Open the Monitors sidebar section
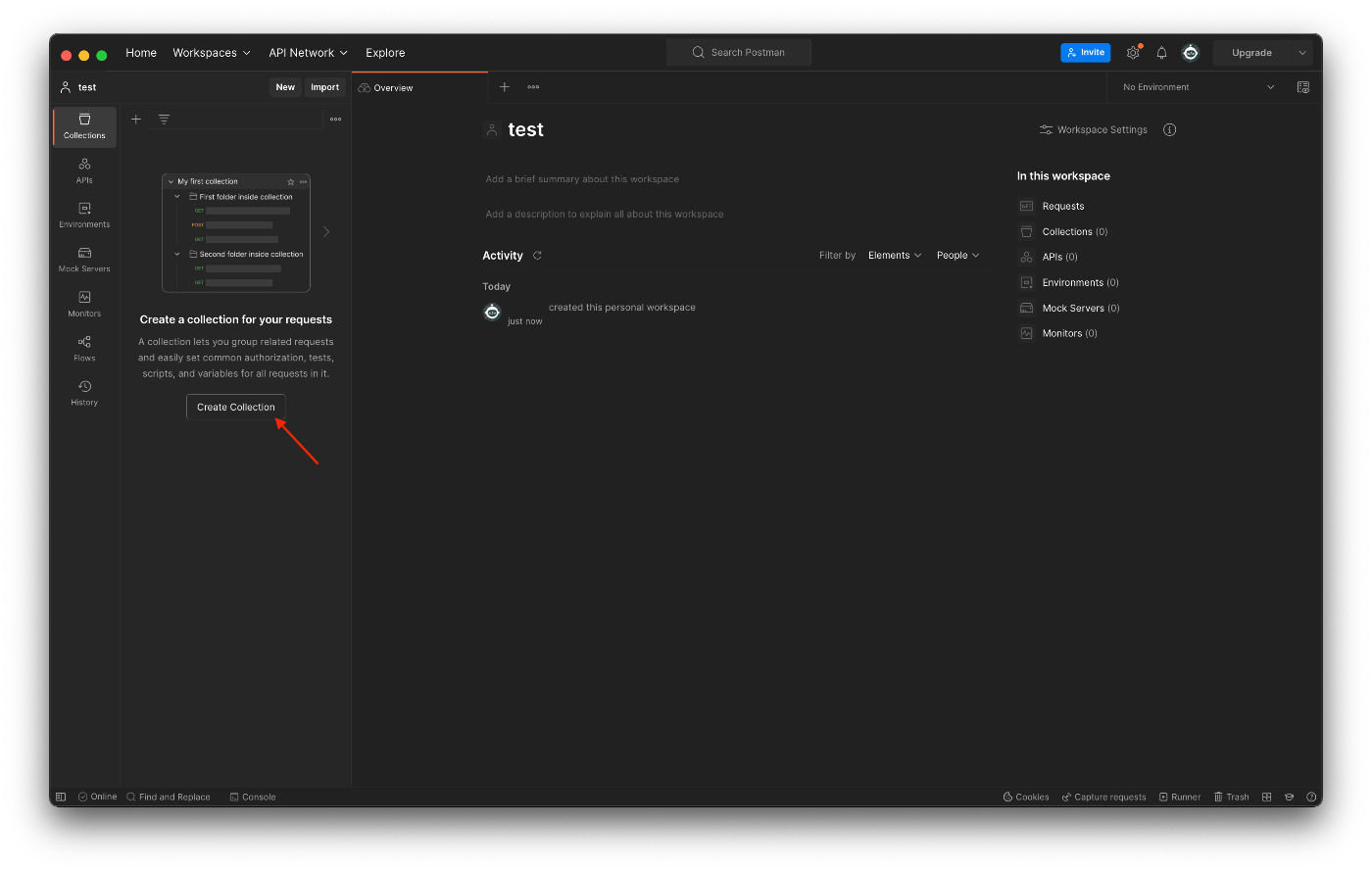The image size is (1372, 872). click(84, 305)
